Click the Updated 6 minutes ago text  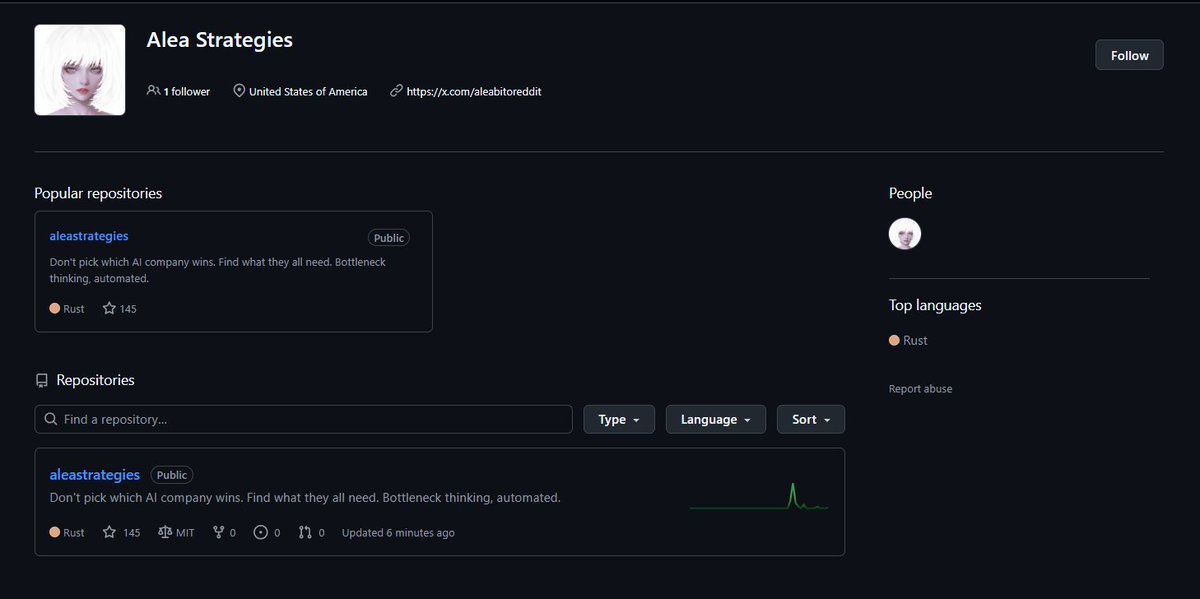click(398, 533)
